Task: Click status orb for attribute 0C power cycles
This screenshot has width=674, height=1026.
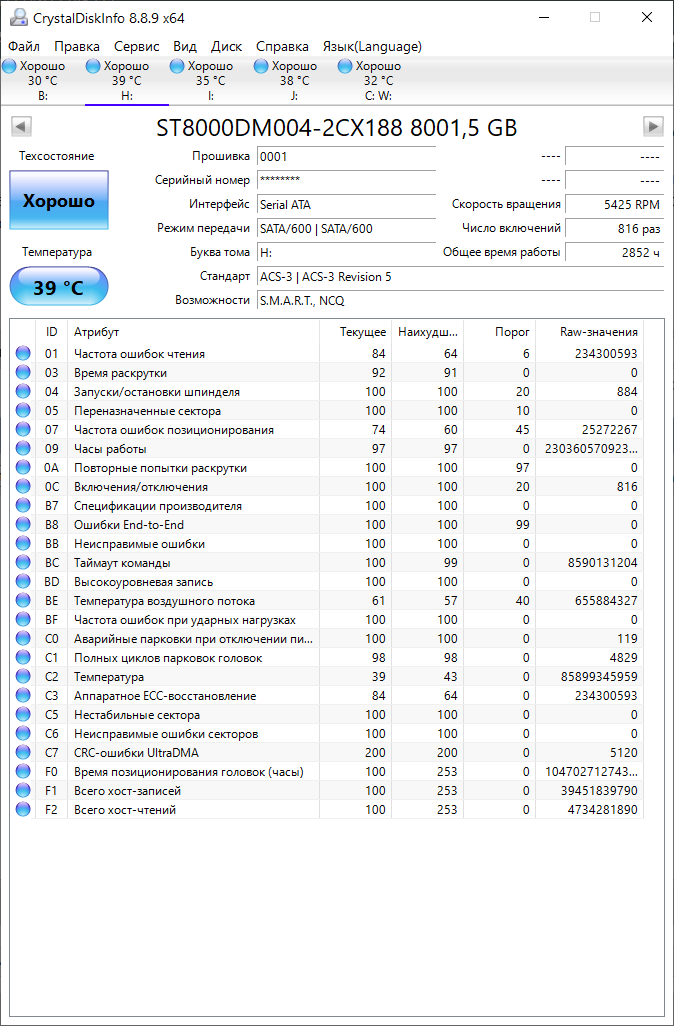Action: click(x=23, y=486)
